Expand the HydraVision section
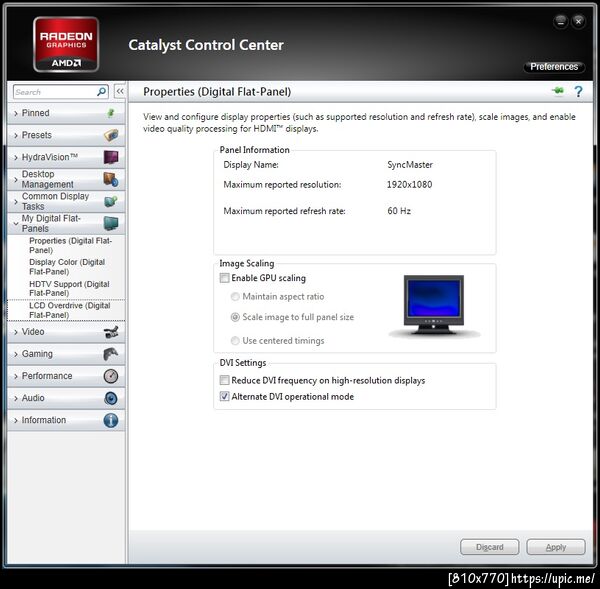 66,157
